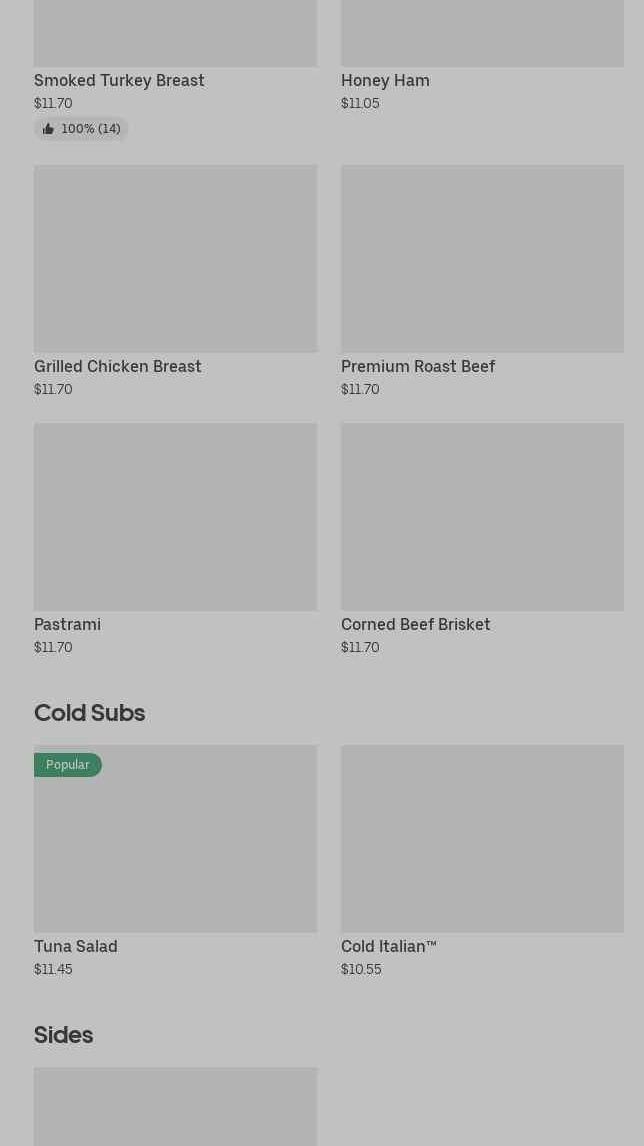644x1146 pixels.
Task: Open the Smoked Turkey Breast item title
Action: pos(119,80)
